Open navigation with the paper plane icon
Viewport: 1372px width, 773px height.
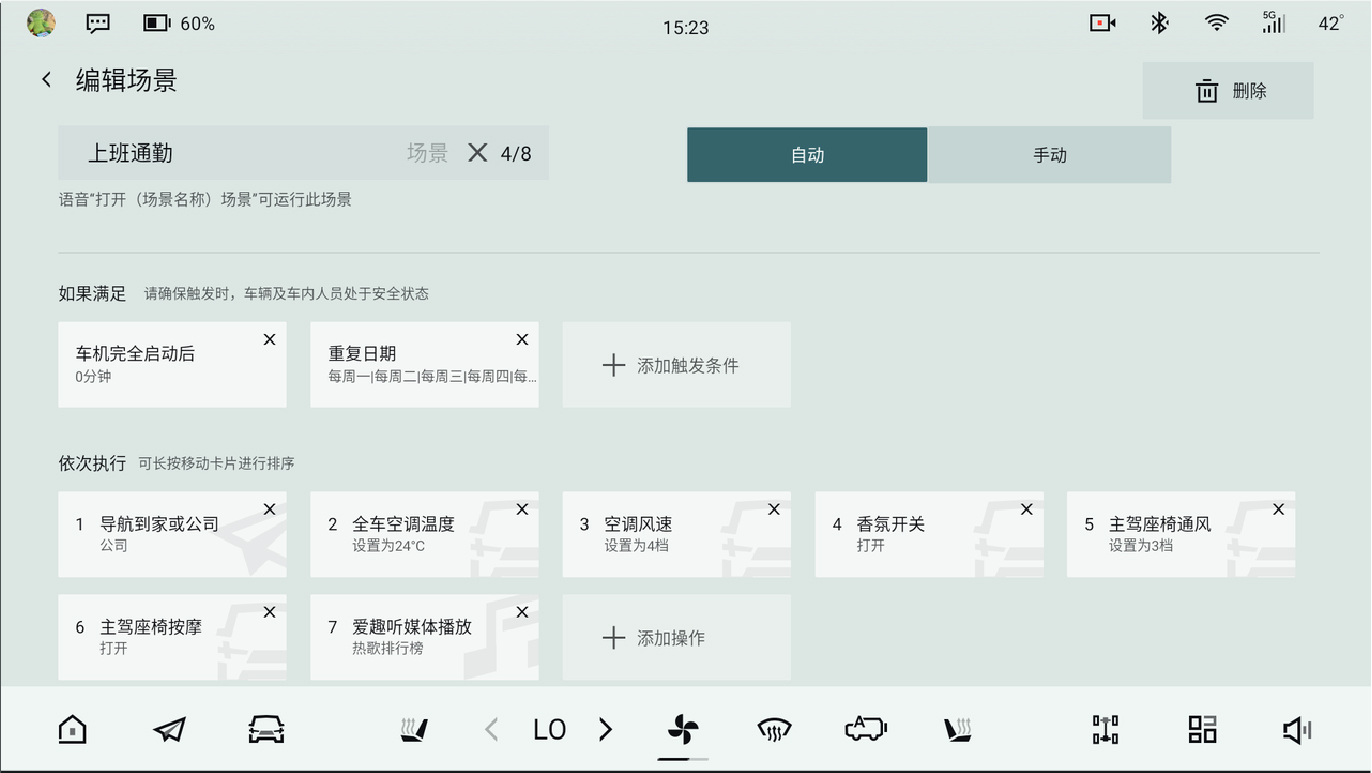pyautogui.click(x=169, y=730)
